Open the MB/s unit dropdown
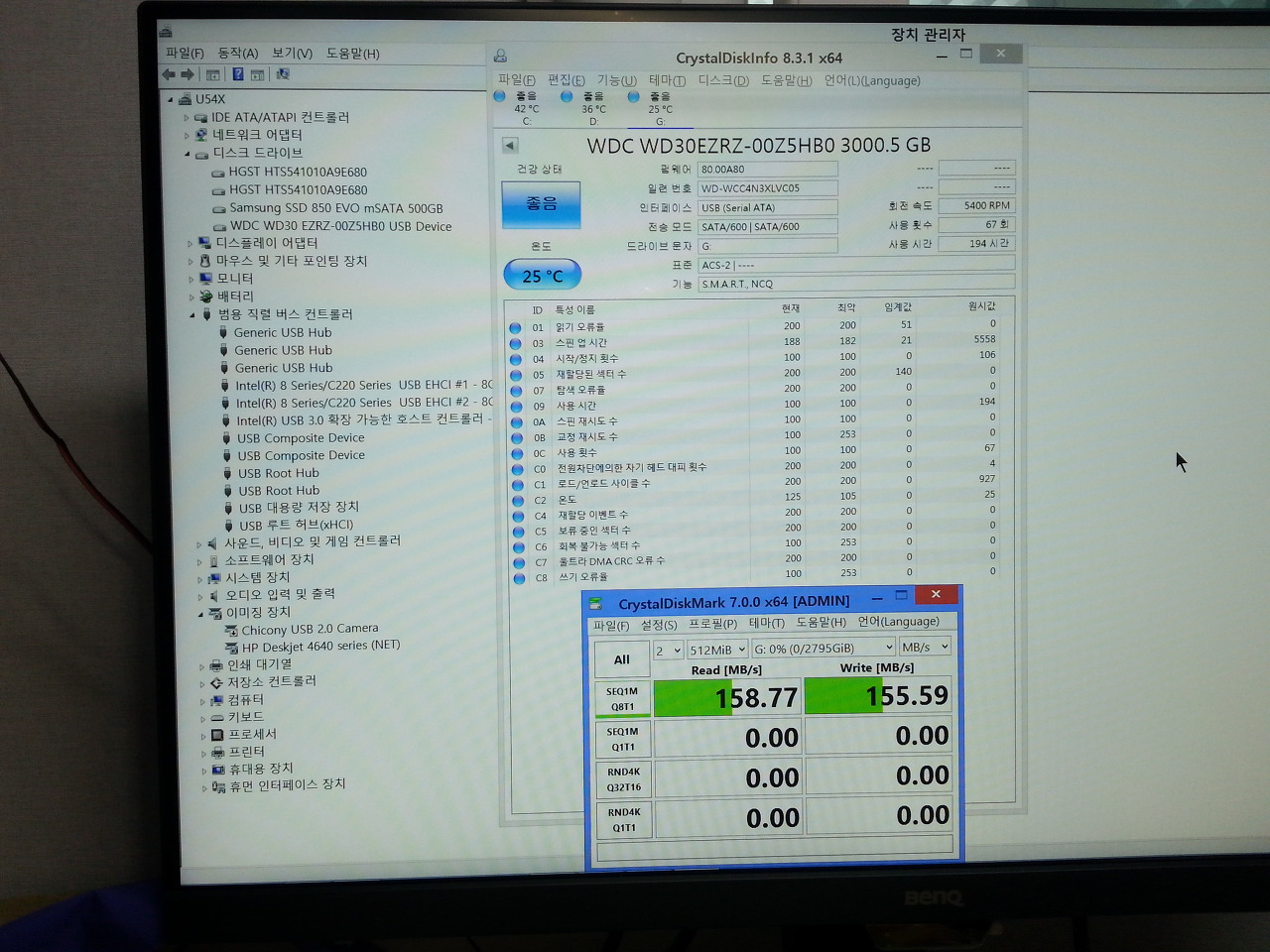Screen dimensions: 1270x952 click(x=926, y=647)
